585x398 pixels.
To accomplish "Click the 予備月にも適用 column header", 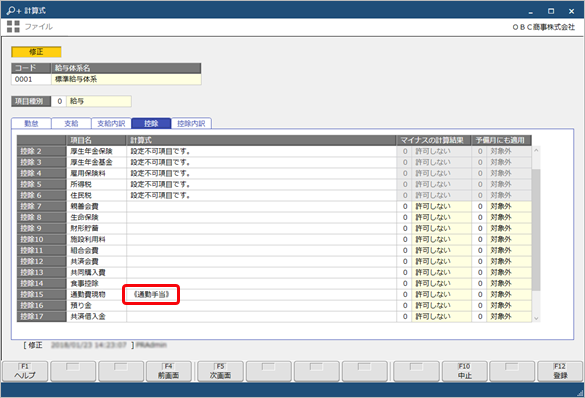I will point(502,140).
